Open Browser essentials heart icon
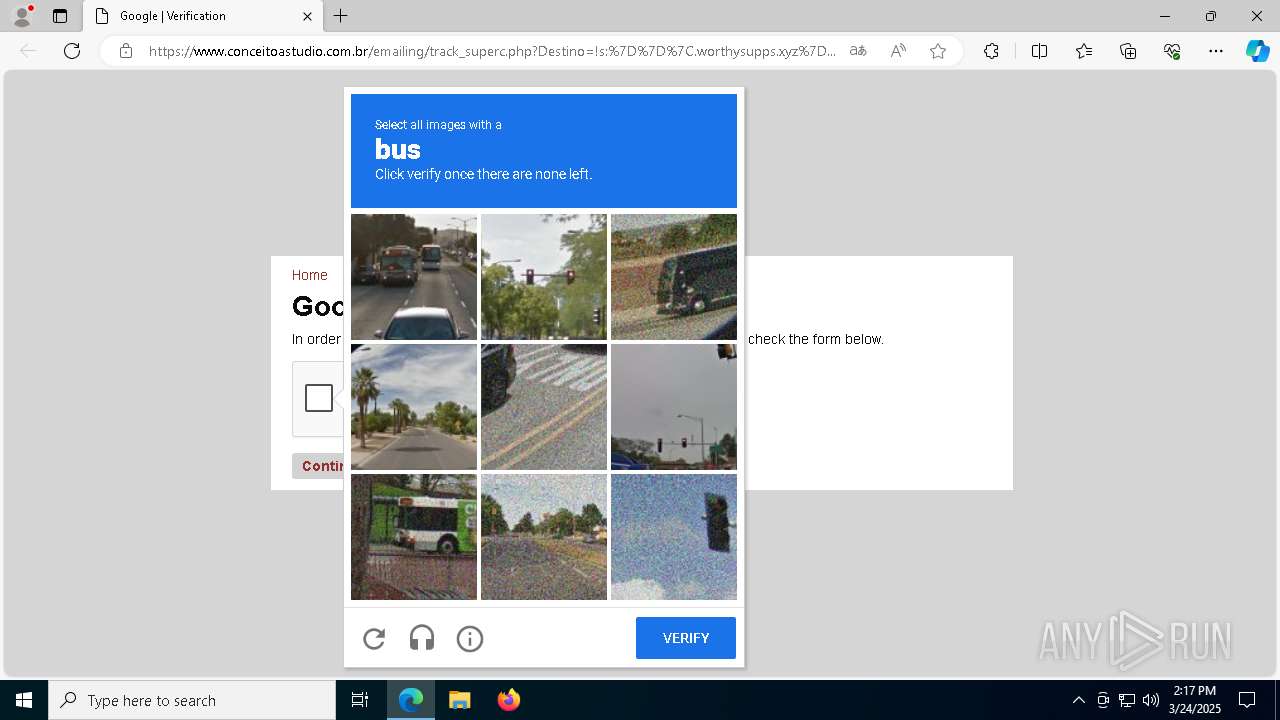Screen dimensions: 1280x720 coord(1172,51)
